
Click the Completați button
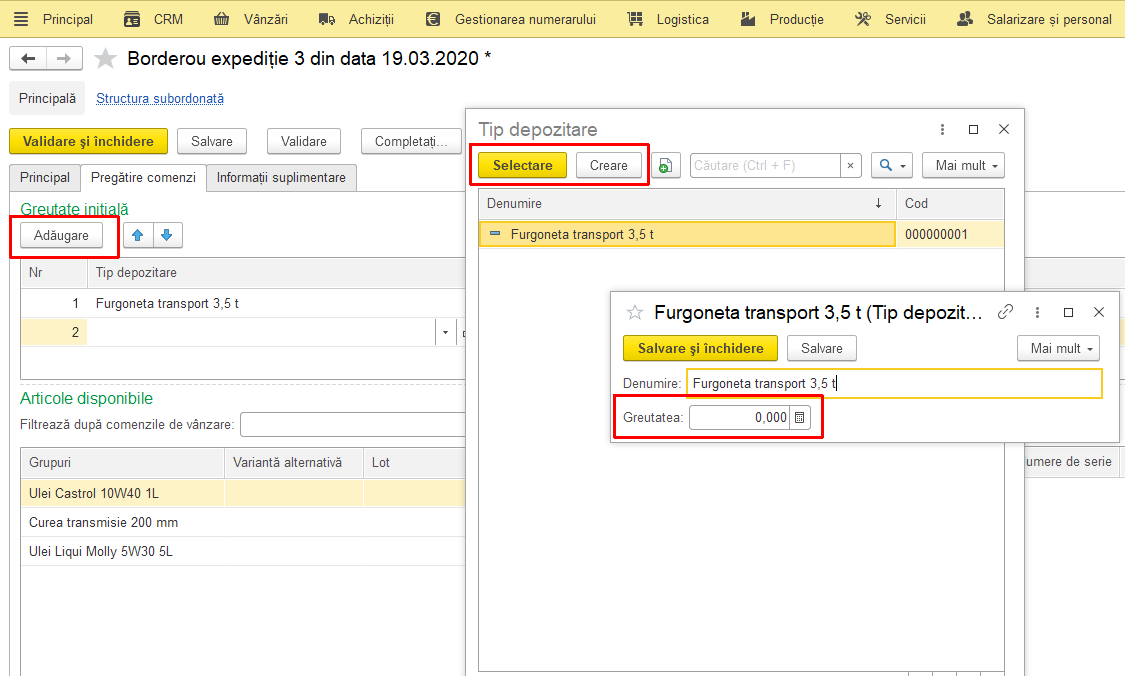[x=410, y=141]
